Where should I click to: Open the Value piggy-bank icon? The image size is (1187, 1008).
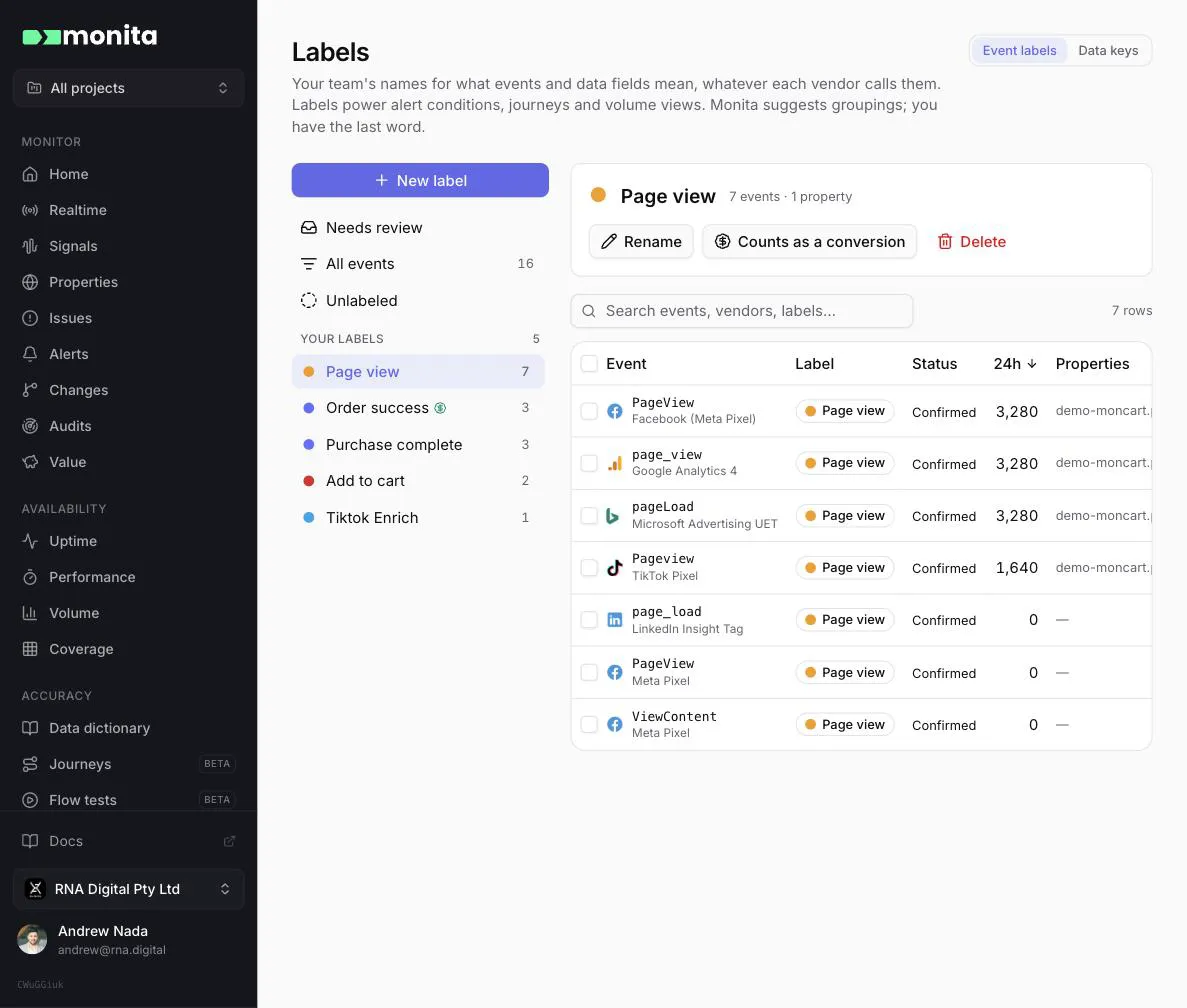[30, 462]
